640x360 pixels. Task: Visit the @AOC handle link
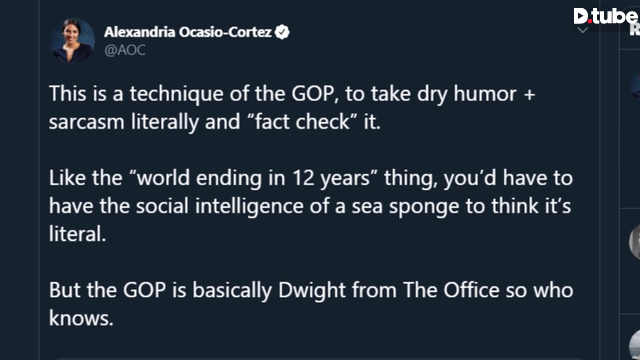tap(125, 50)
